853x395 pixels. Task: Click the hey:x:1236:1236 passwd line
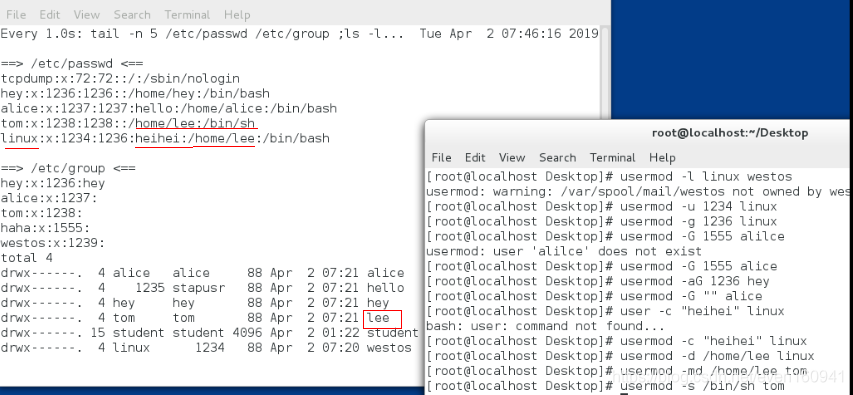coord(135,93)
